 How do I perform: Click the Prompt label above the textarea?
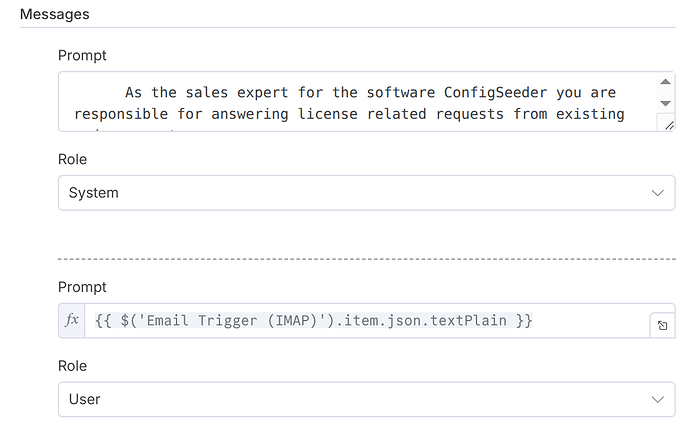click(82, 55)
